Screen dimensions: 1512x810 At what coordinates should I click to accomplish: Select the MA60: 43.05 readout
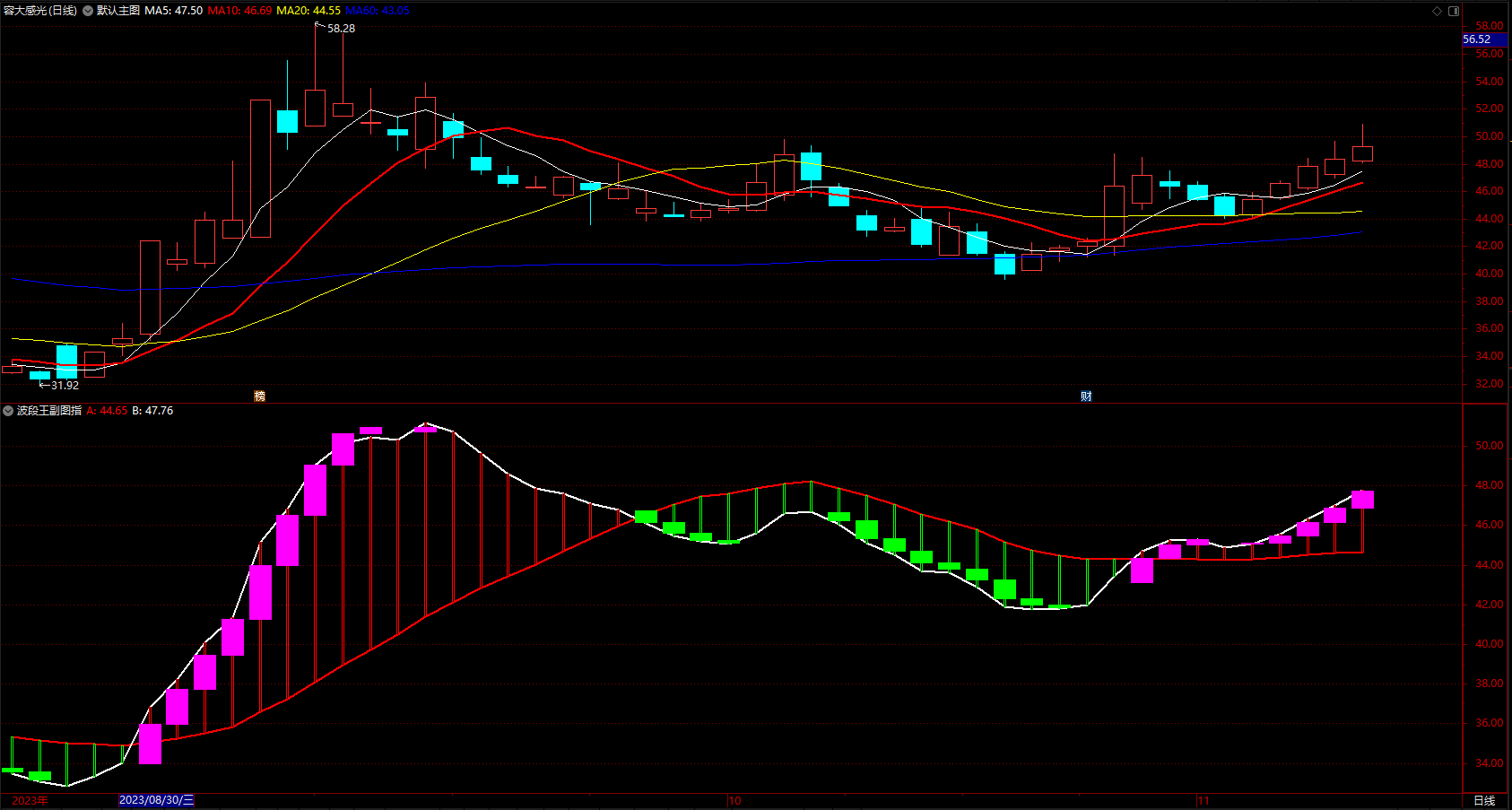coord(378,11)
